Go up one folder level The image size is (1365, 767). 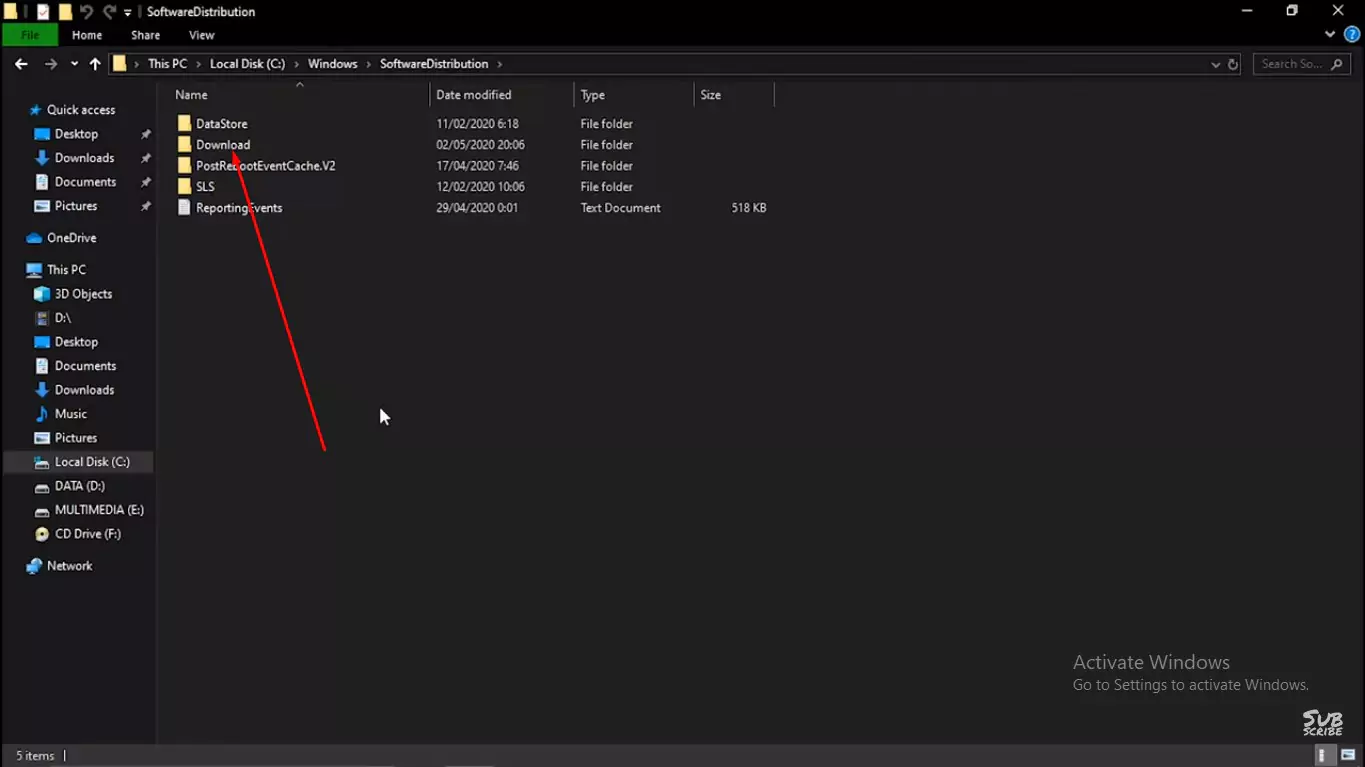pyautogui.click(x=95, y=64)
